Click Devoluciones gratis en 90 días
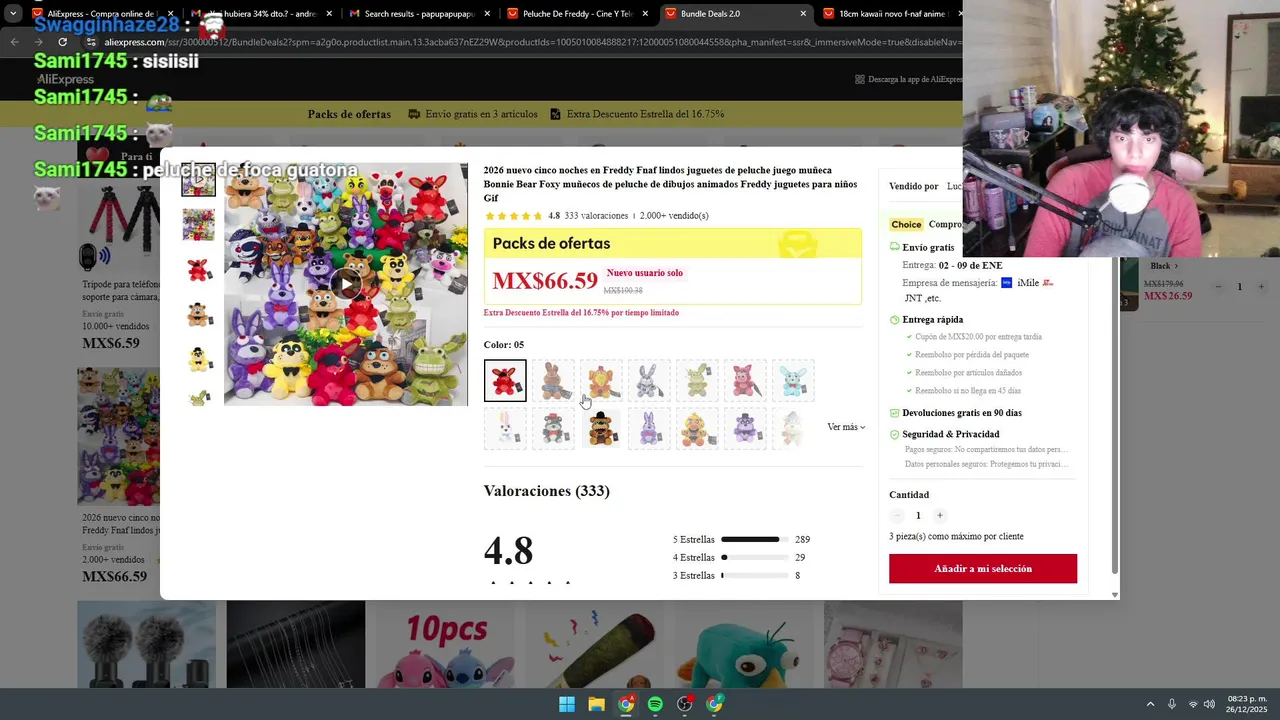Screen dimensions: 1280x720 click(962, 413)
